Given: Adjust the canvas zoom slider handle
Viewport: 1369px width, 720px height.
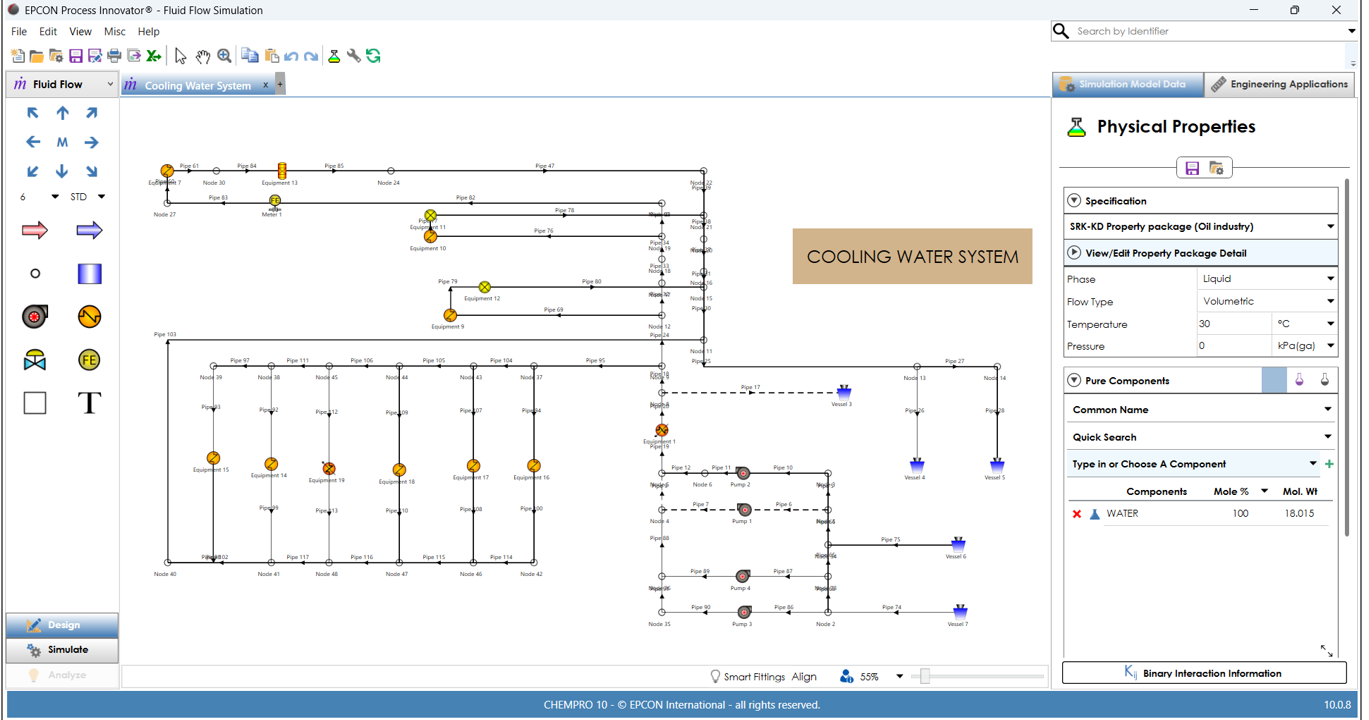Looking at the screenshot, I should point(925,677).
